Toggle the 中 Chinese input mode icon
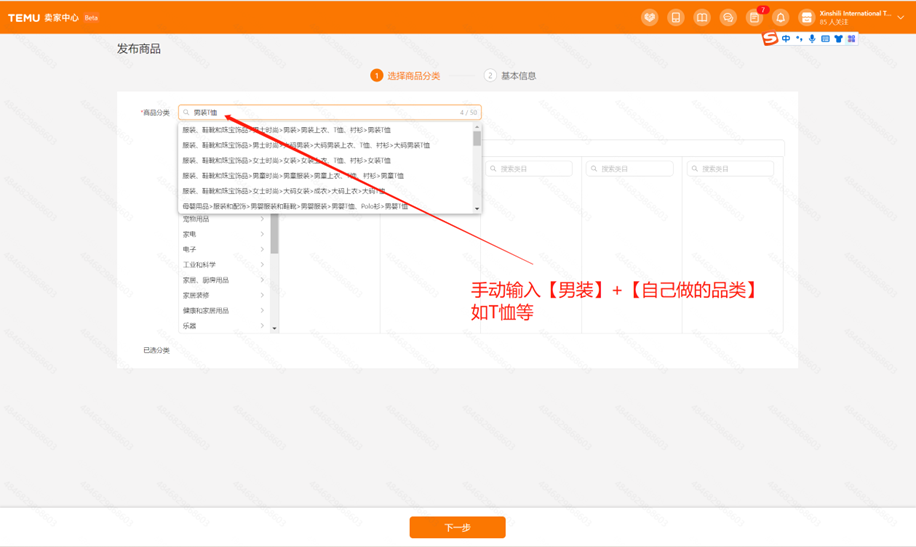The image size is (916, 547). 786,39
